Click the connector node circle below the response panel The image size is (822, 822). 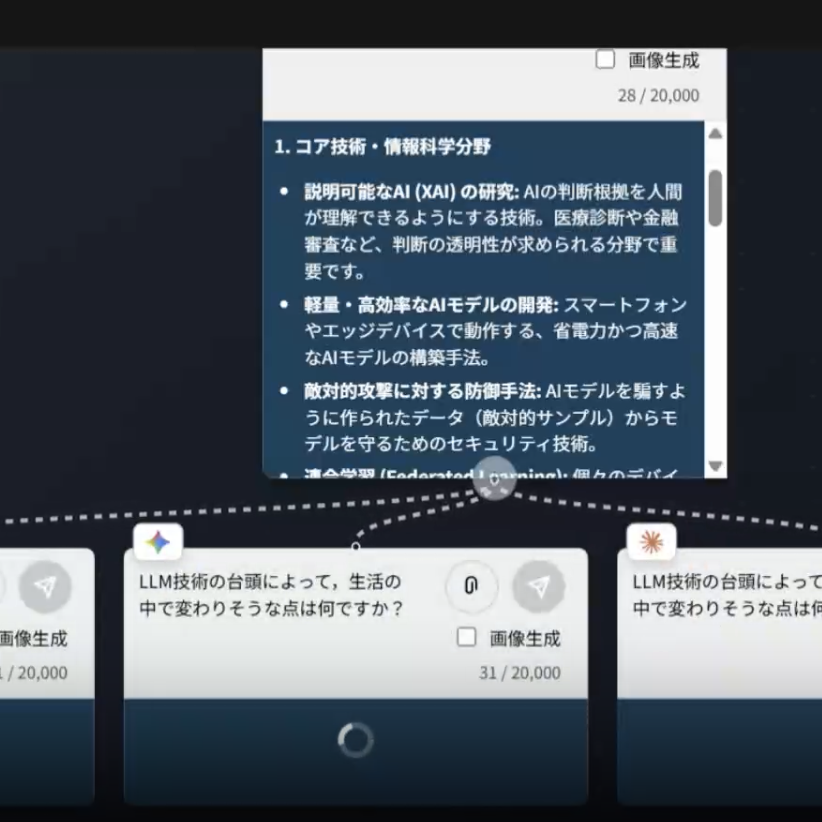point(496,480)
